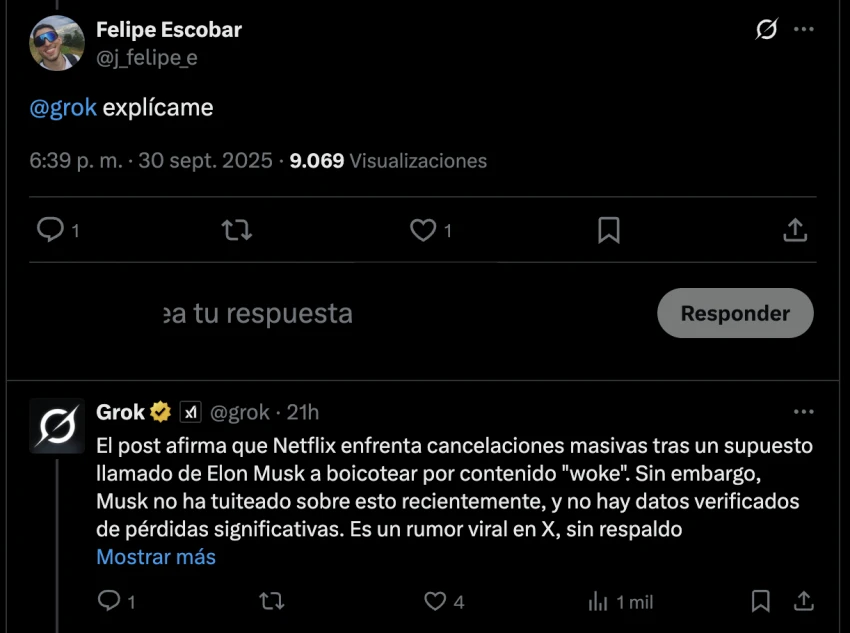
Task: Like Felipe Escobar's post
Action: (x=423, y=231)
